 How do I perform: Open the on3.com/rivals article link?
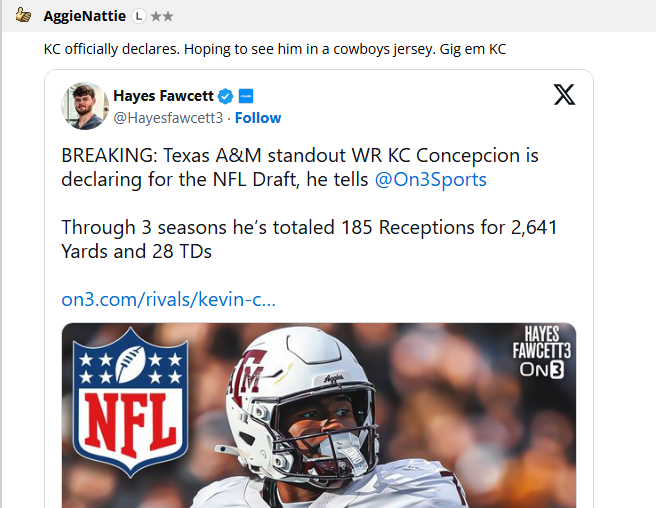[x=168, y=299]
